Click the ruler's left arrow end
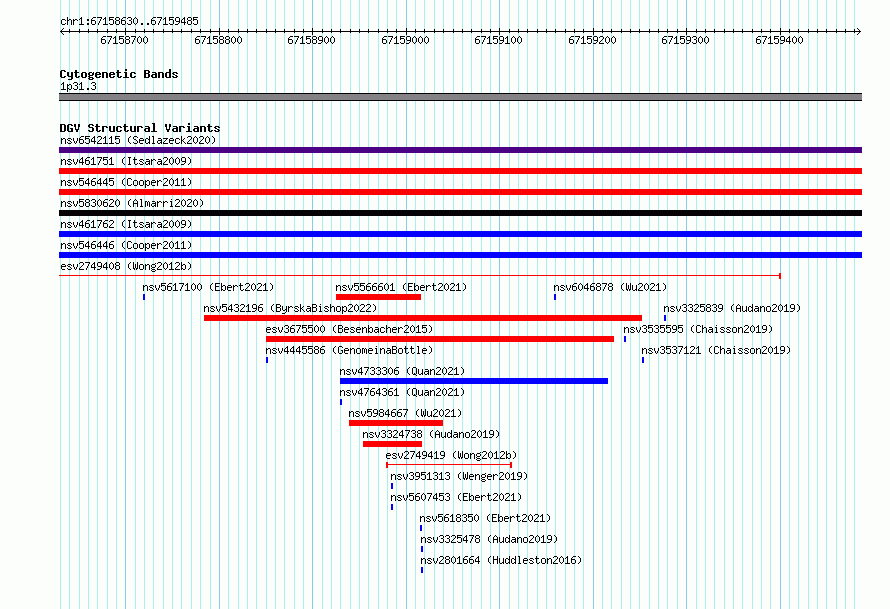The width and height of the screenshot is (890, 609). [62, 32]
